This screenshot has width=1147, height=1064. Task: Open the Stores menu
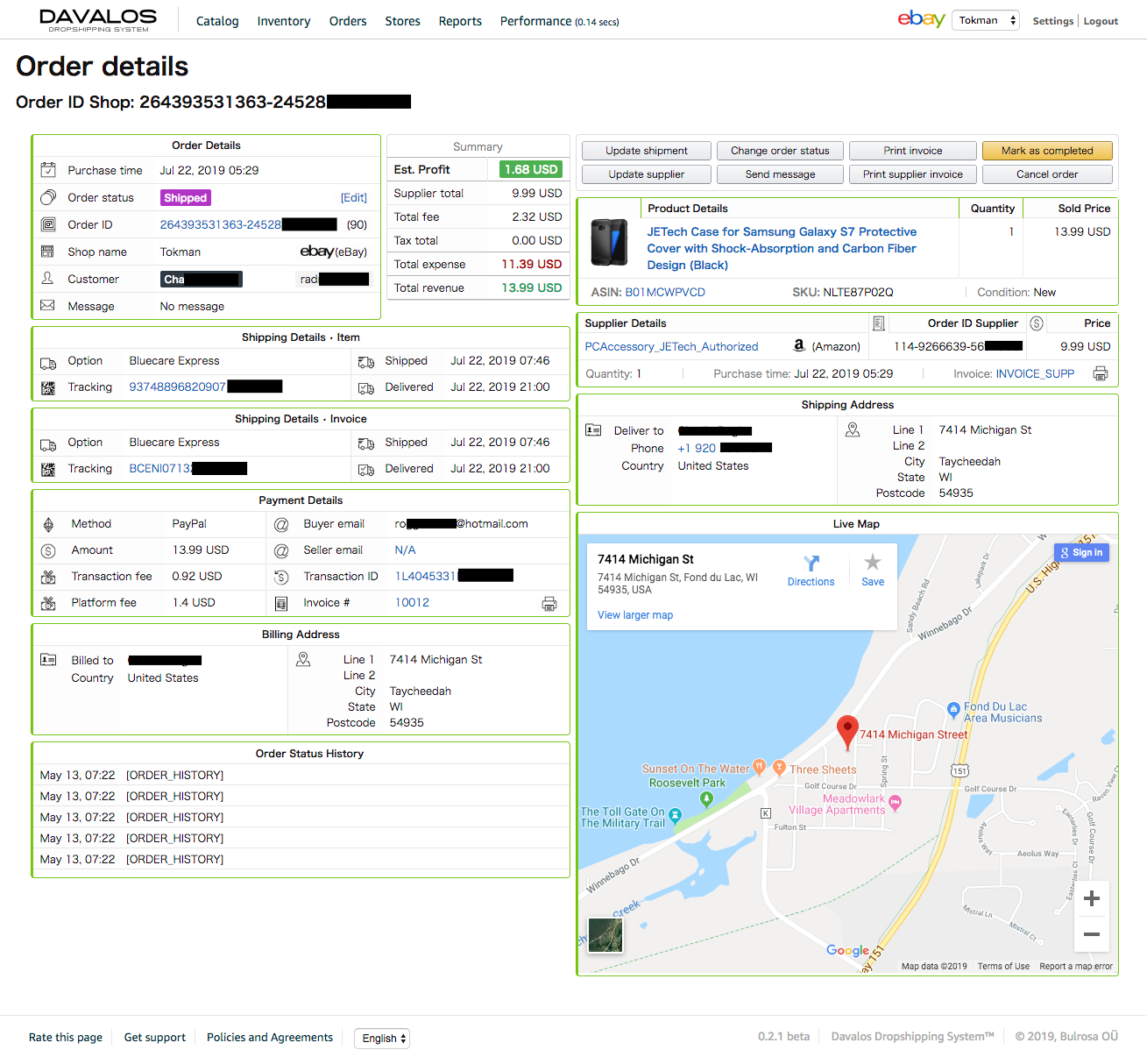(403, 21)
